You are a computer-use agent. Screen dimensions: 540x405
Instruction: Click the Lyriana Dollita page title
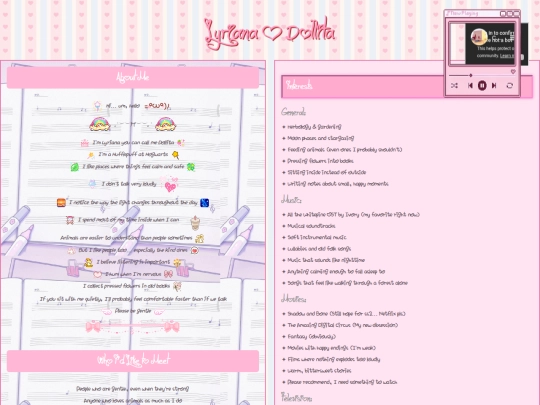tap(270, 34)
